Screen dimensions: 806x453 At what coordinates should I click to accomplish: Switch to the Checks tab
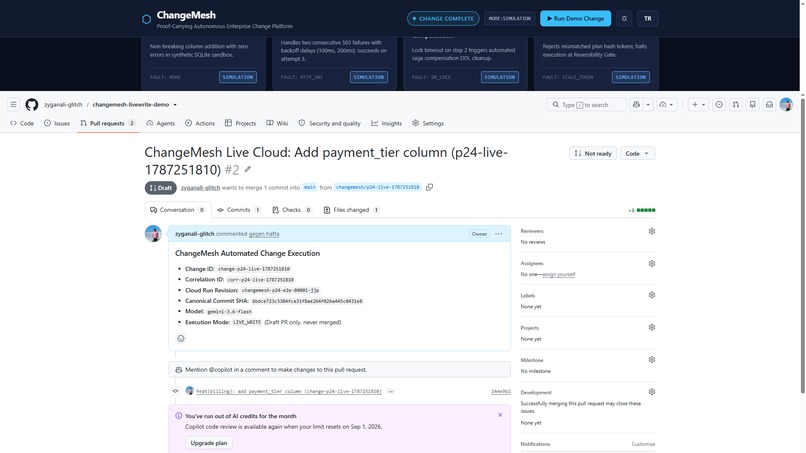[x=292, y=210]
